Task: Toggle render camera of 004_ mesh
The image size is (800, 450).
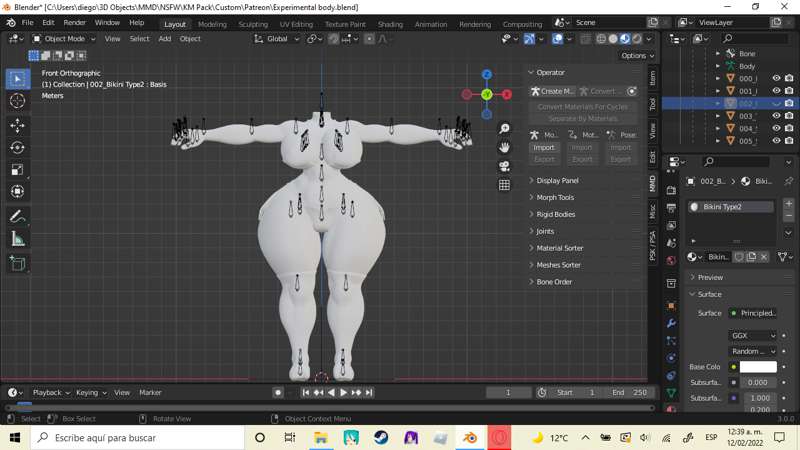Action: [x=789, y=129]
